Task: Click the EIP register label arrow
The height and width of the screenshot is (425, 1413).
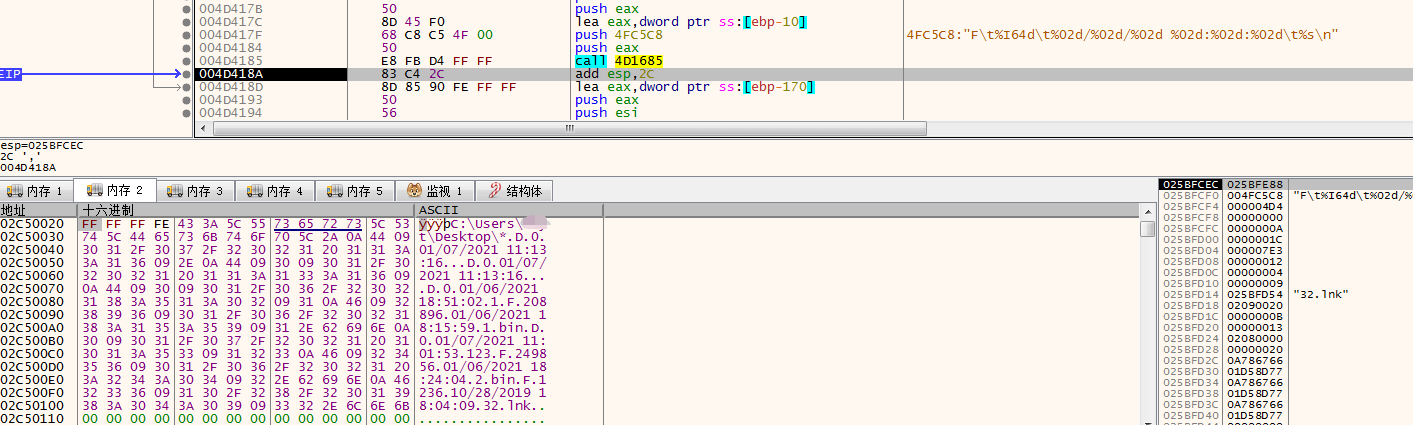Action: click(11, 73)
